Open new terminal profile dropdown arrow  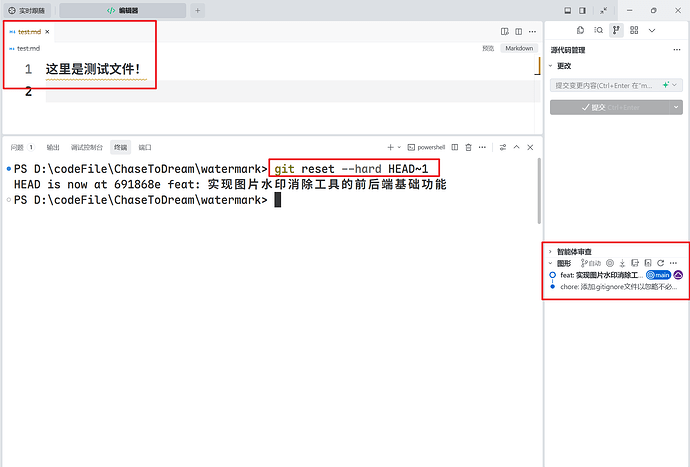click(x=399, y=147)
